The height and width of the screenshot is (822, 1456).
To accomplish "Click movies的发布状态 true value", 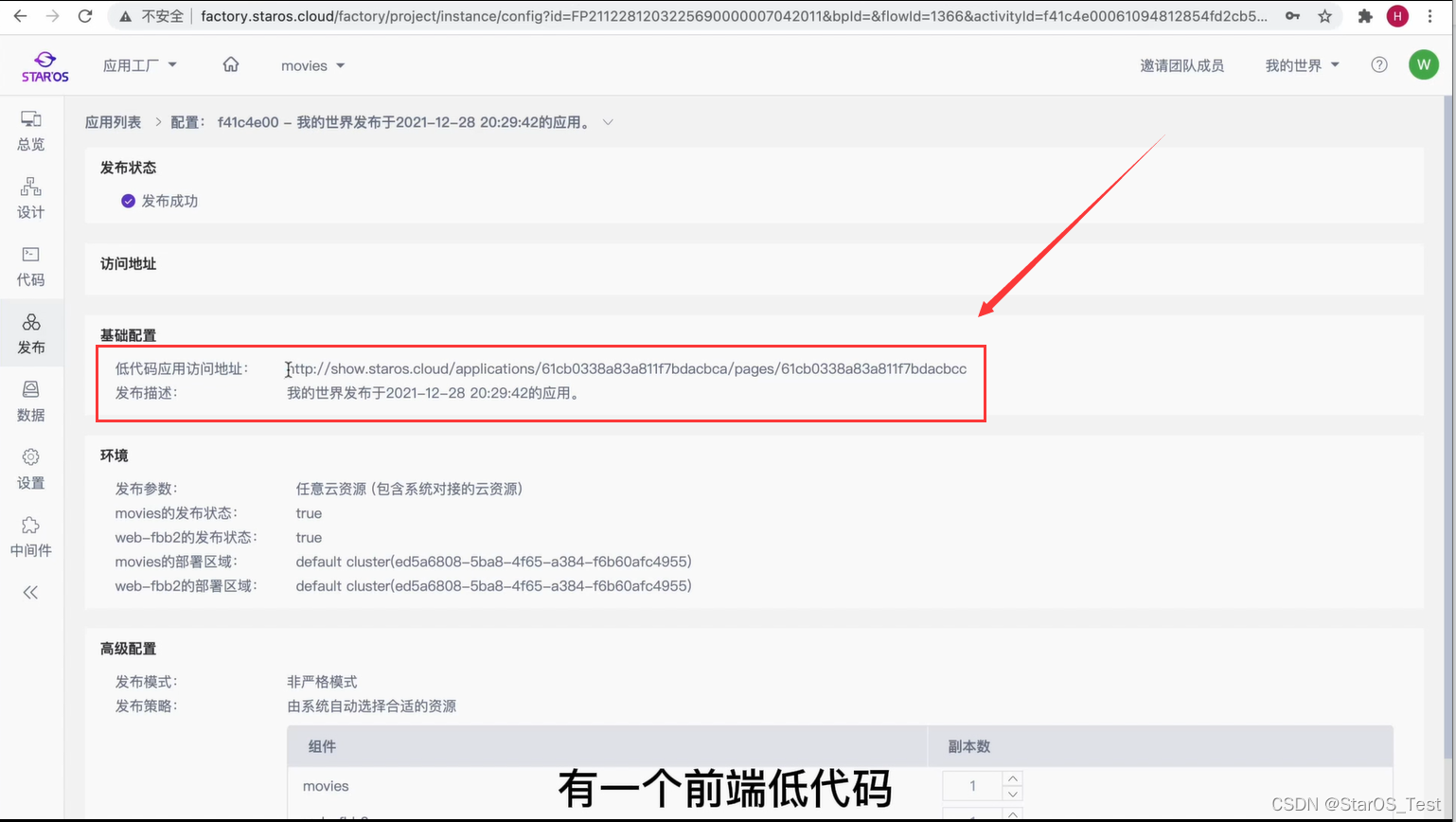I will (x=309, y=513).
